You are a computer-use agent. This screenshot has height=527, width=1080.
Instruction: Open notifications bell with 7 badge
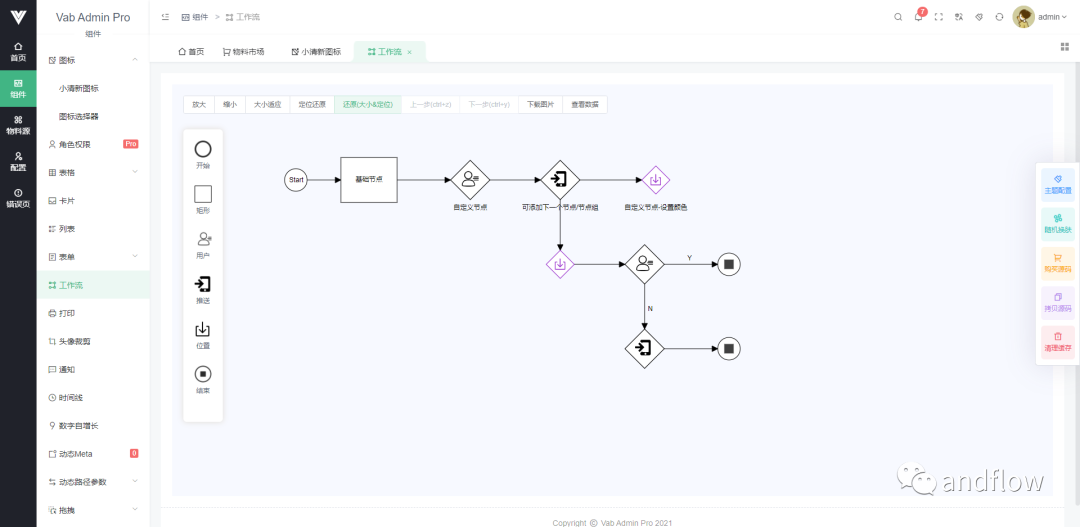point(919,17)
